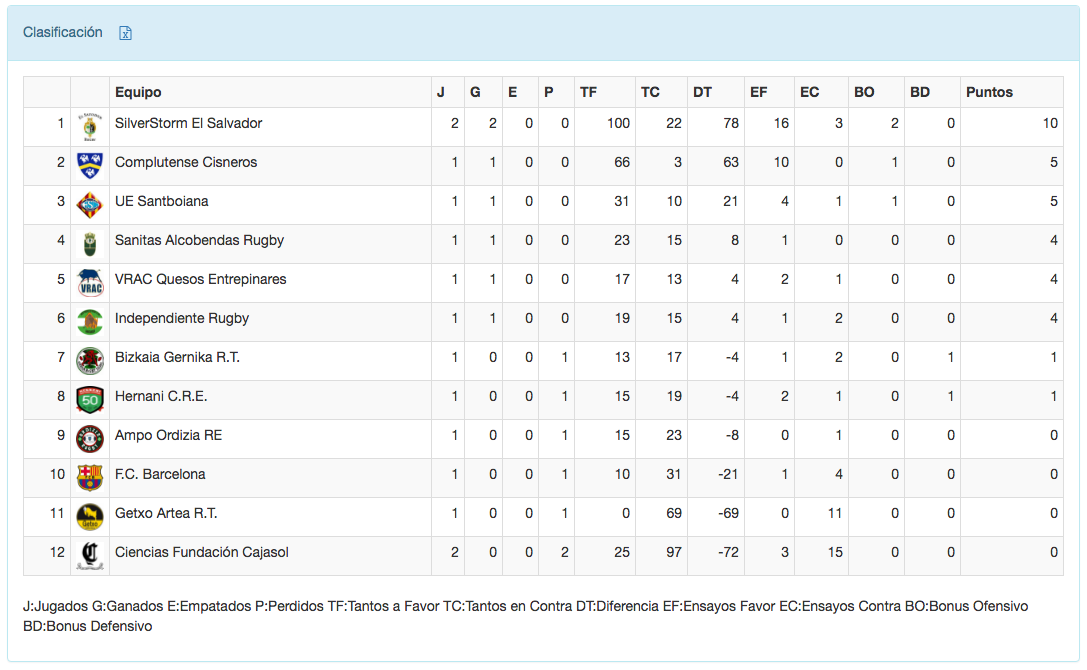Click the Getxo Artea R.T. logo

(x=90, y=516)
